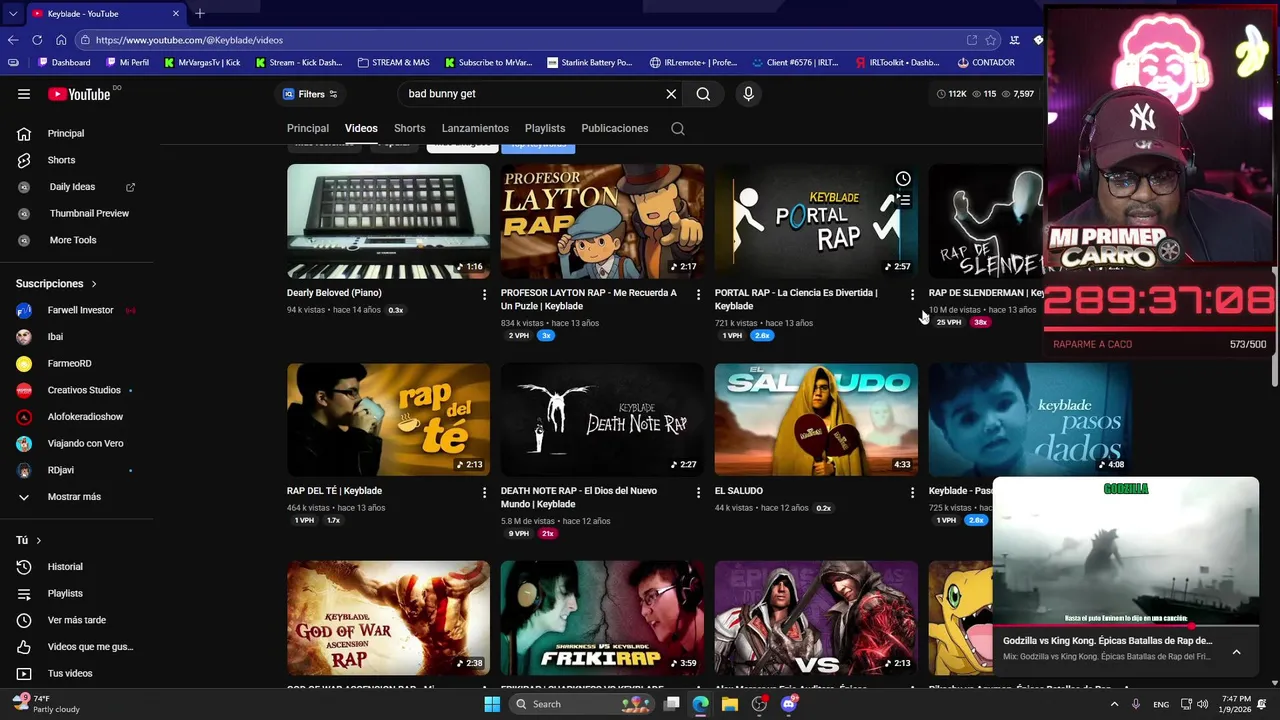
Task: Open the FrikiRap thumbnail
Action: coord(602,617)
